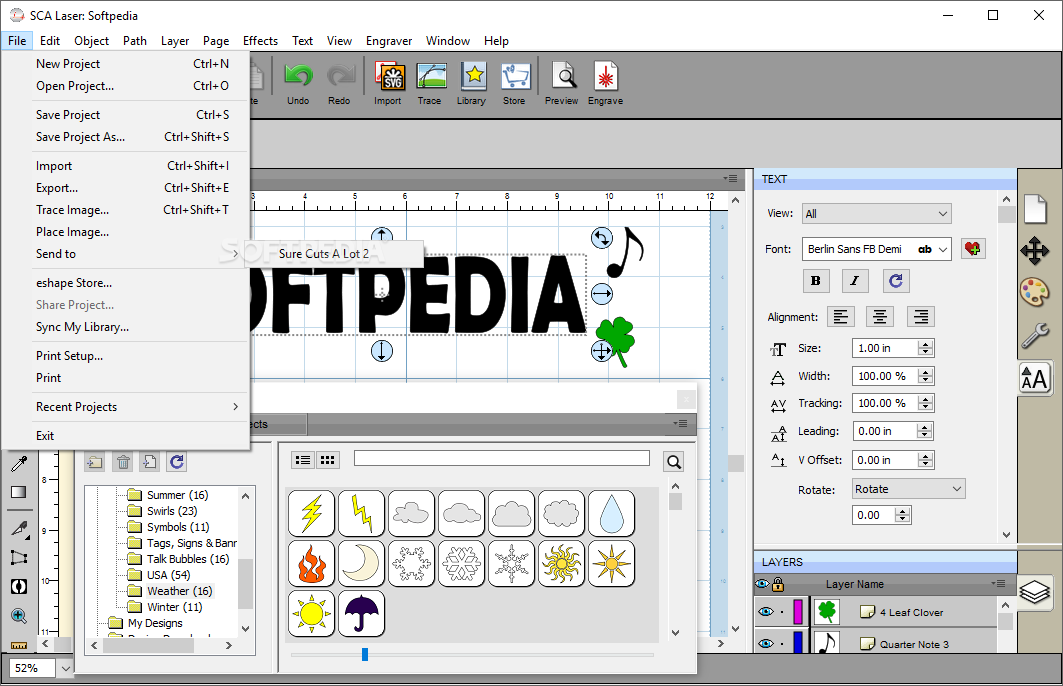Open the stacked layers panel icon
The width and height of the screenshot is (1063, 686).
pos(1035,592)
